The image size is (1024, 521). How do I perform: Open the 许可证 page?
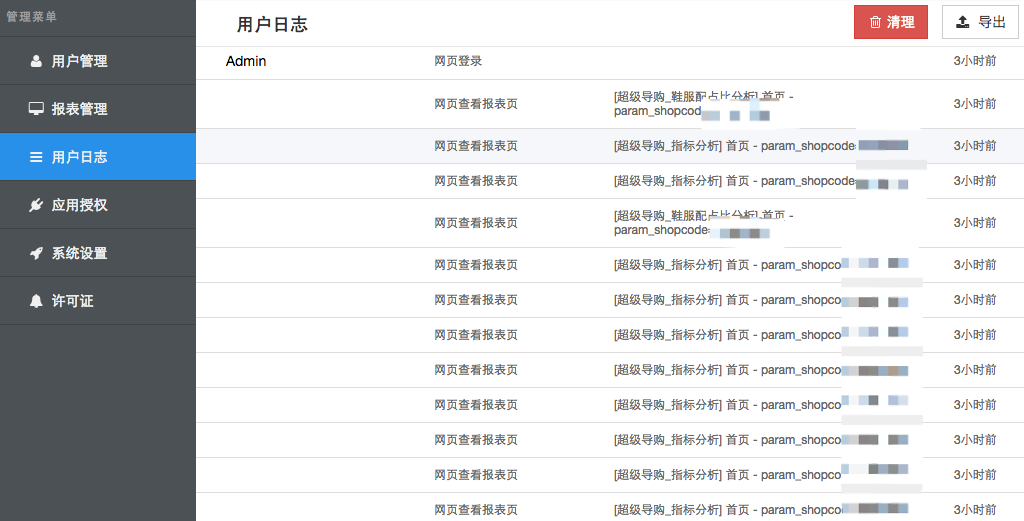tap(72, 301)
